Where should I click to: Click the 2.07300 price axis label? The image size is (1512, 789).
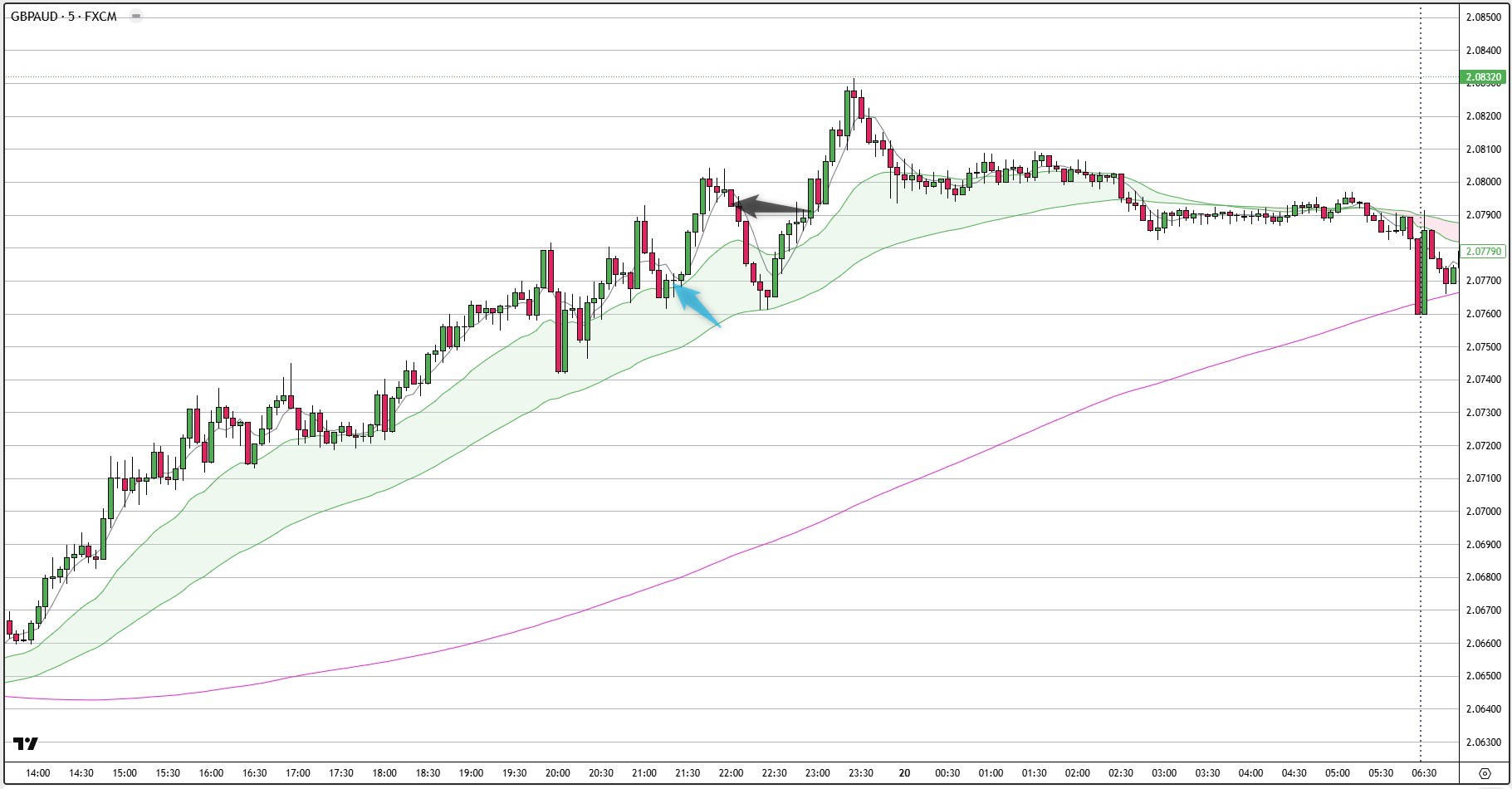[x=1483, y=413]
